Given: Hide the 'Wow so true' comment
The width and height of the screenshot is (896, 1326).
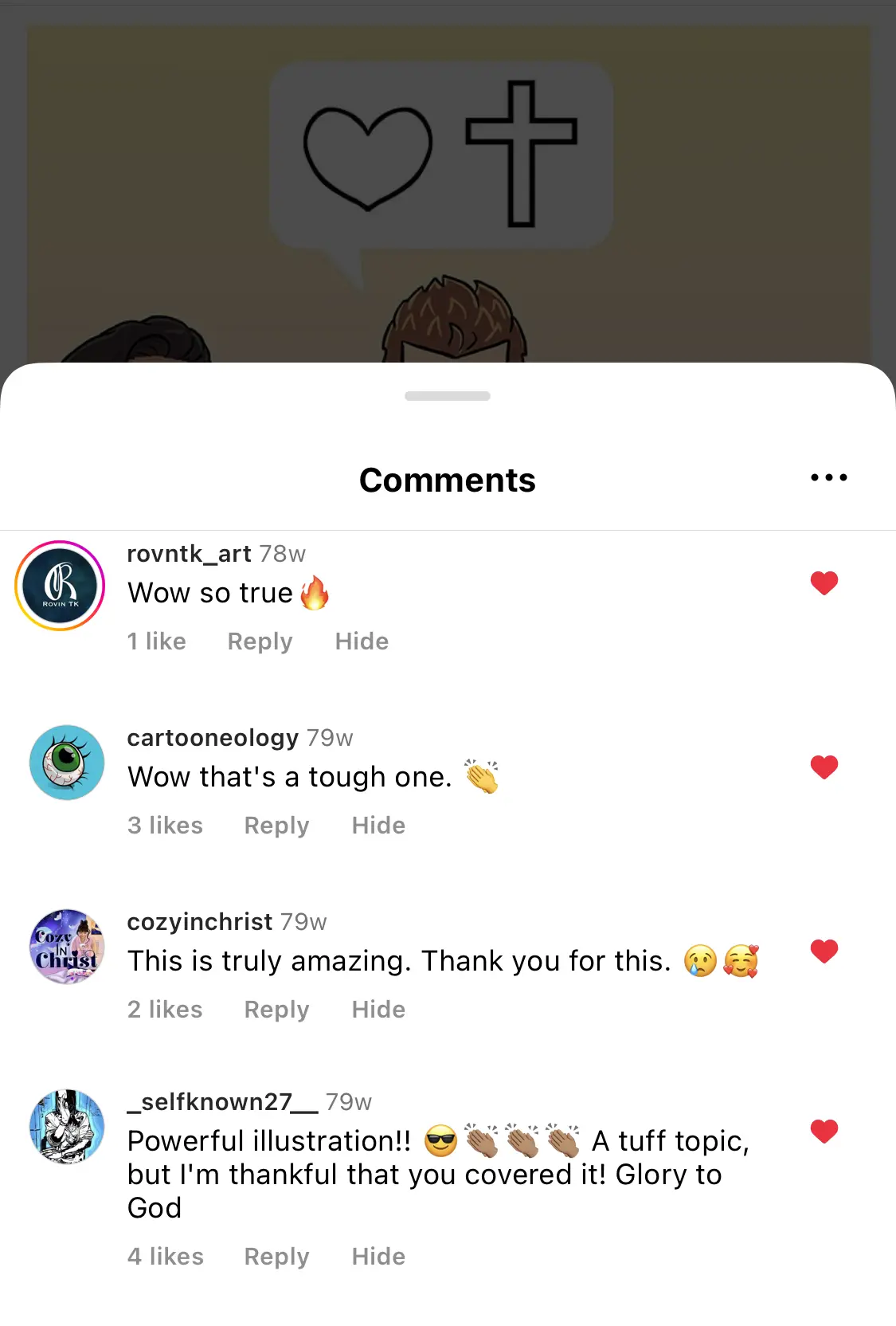Looking at the screenshot, I should [x=362, y=641].
